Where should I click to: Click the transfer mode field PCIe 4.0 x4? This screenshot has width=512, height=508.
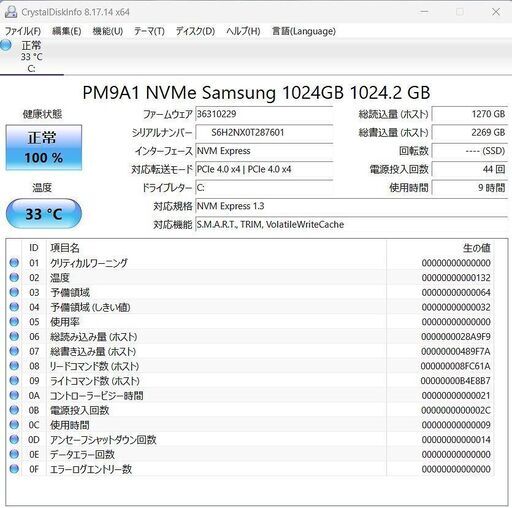coord(264,169)
